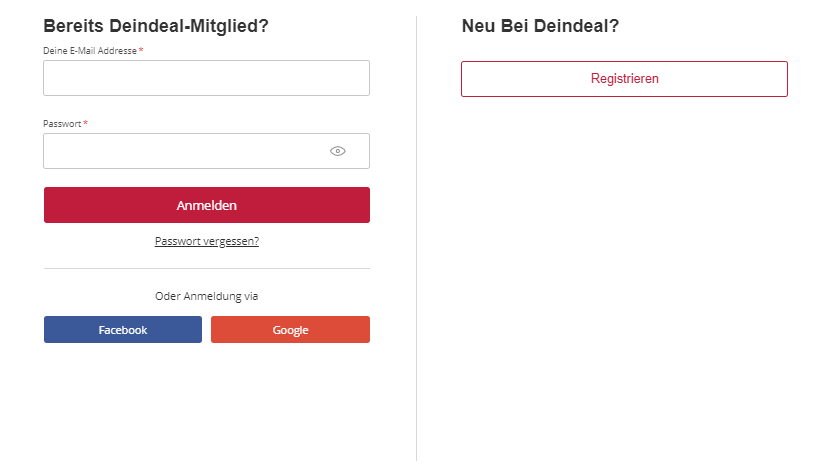Click the red asterisk beside E-Mail Addresse
The image size is (829, 474).
[141, 50]
